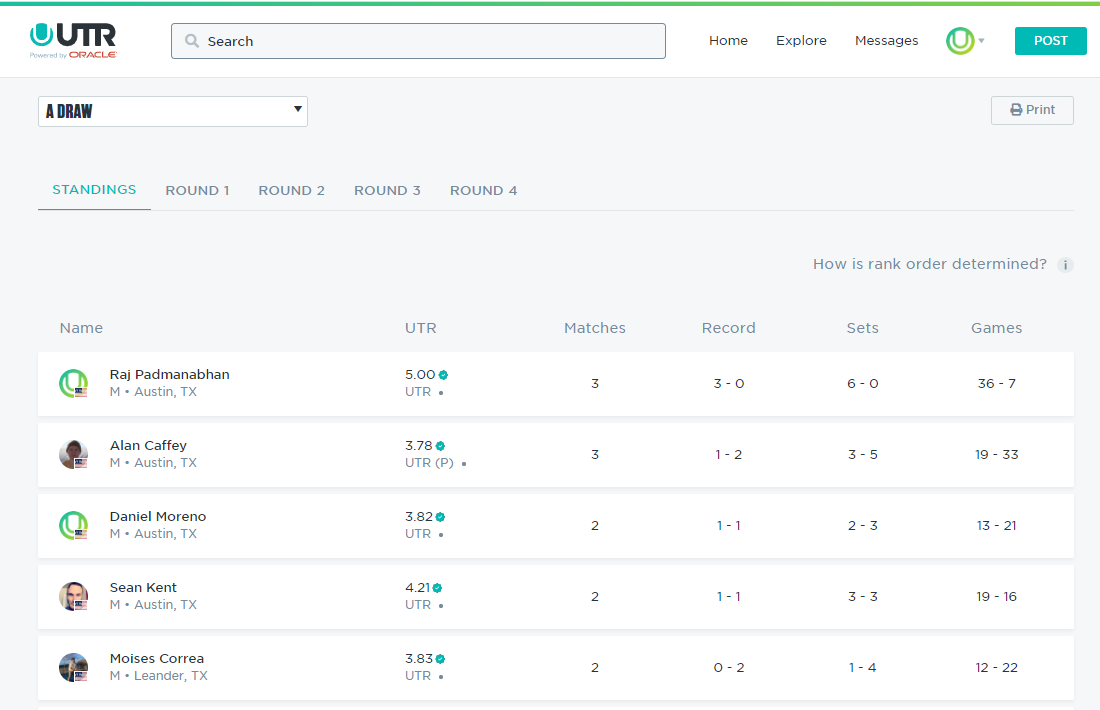Select Sean Kent's profile picture
Viewport: 1100px width, 710px height.
(x=73, y=596)
